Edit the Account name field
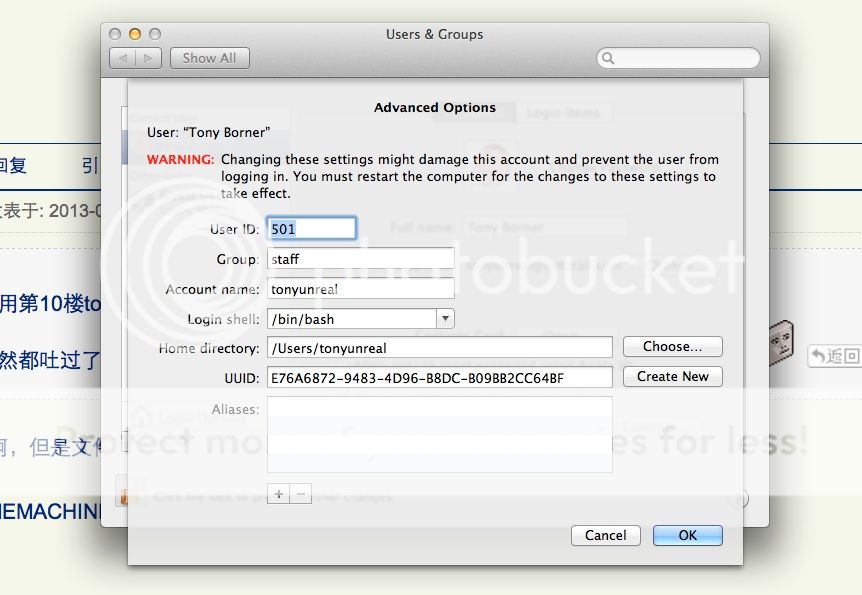Screen dimensions: 862x595 point(361,289)
